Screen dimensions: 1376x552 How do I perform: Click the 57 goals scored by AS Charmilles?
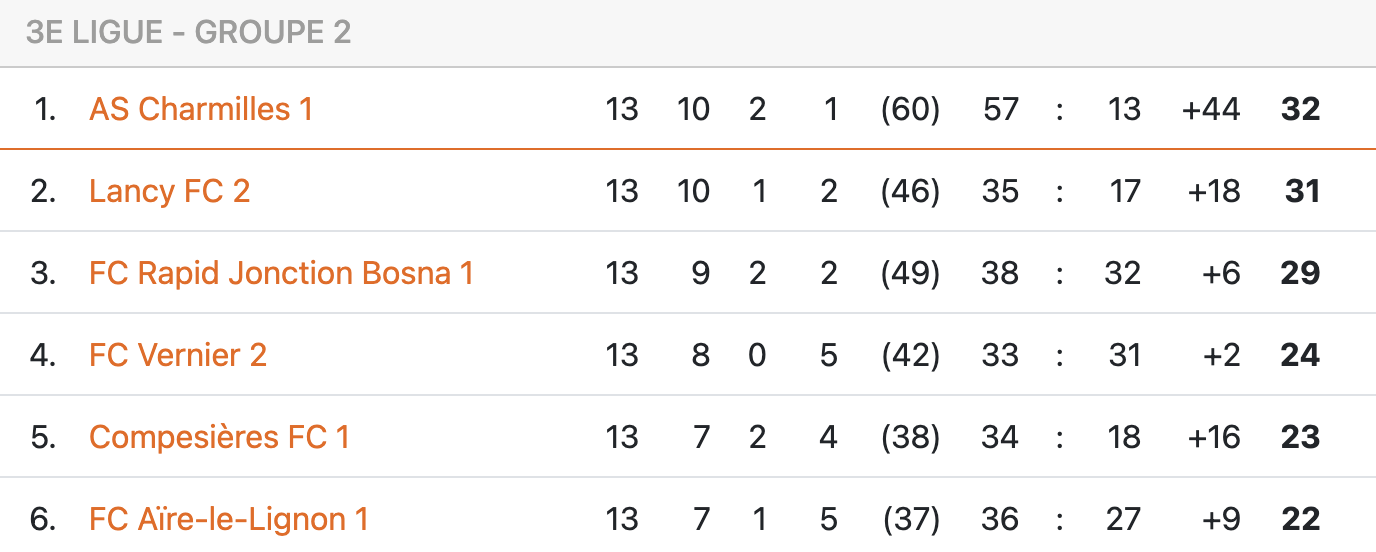[1000, 109]
